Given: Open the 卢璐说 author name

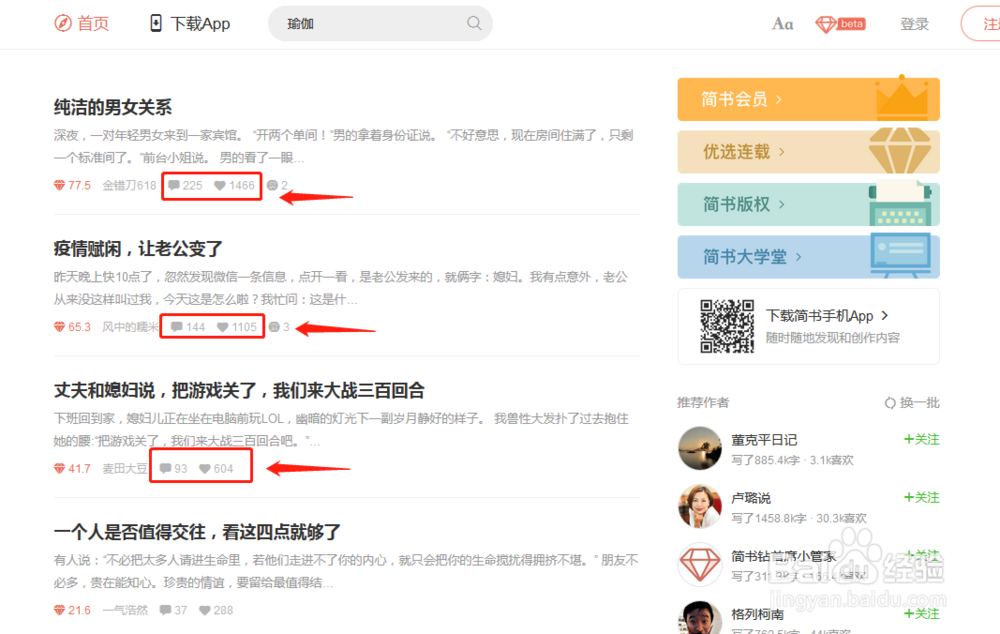Looking at the screenshot, I should tap(751, 498).
